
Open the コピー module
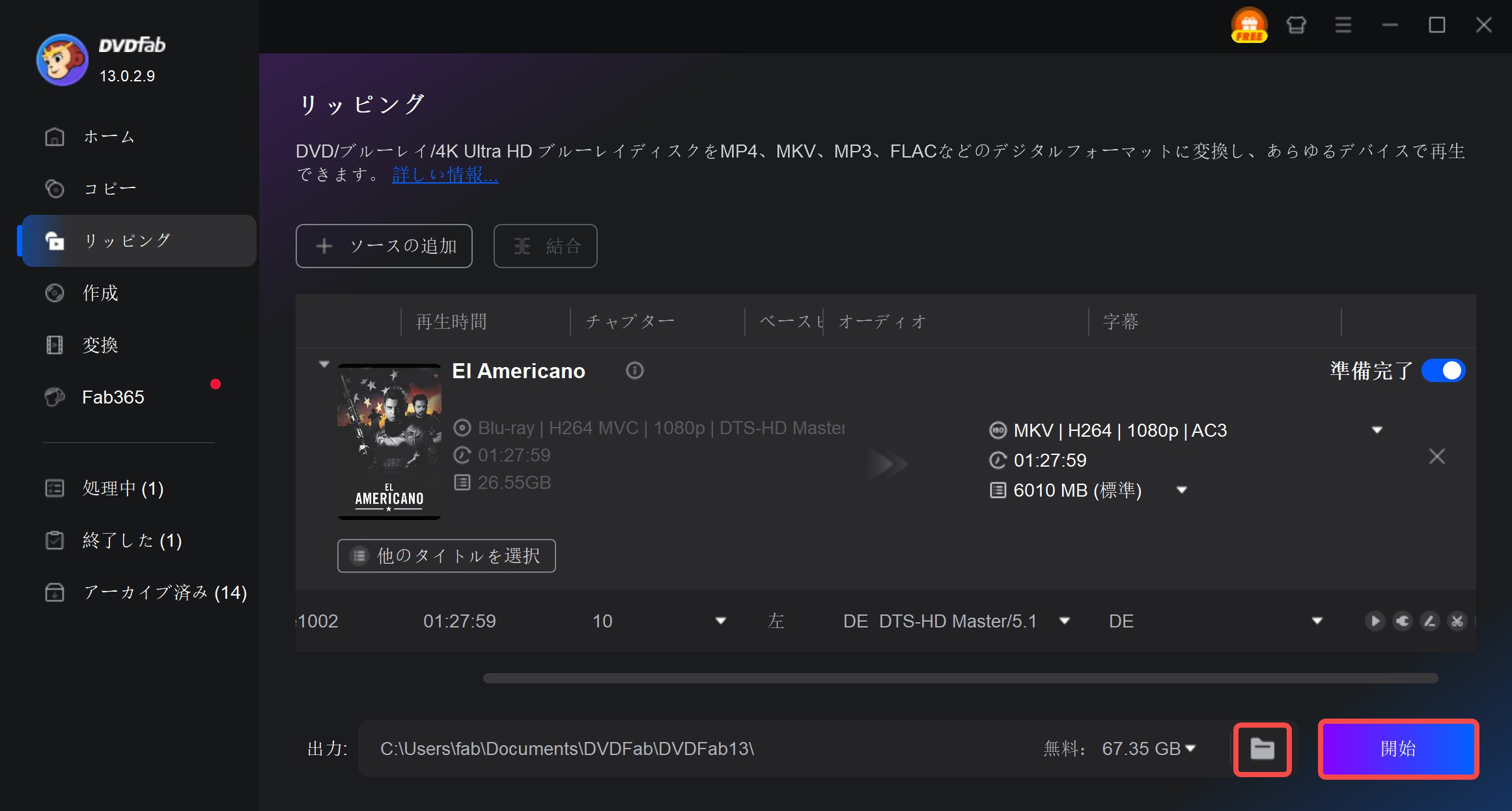point(138,189)
